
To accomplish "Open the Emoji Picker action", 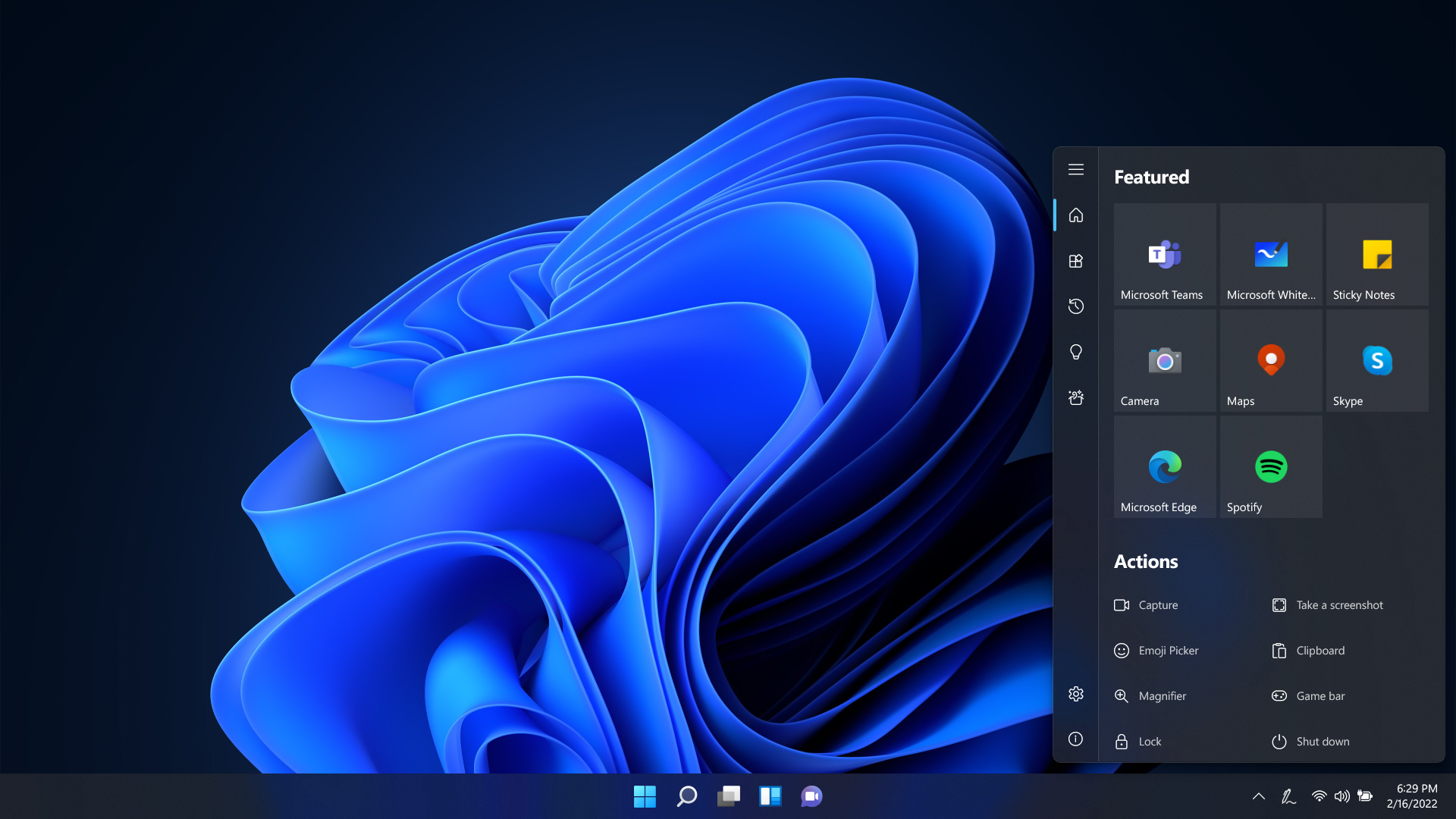I will pyautogui.click(x=1167, y=651).
